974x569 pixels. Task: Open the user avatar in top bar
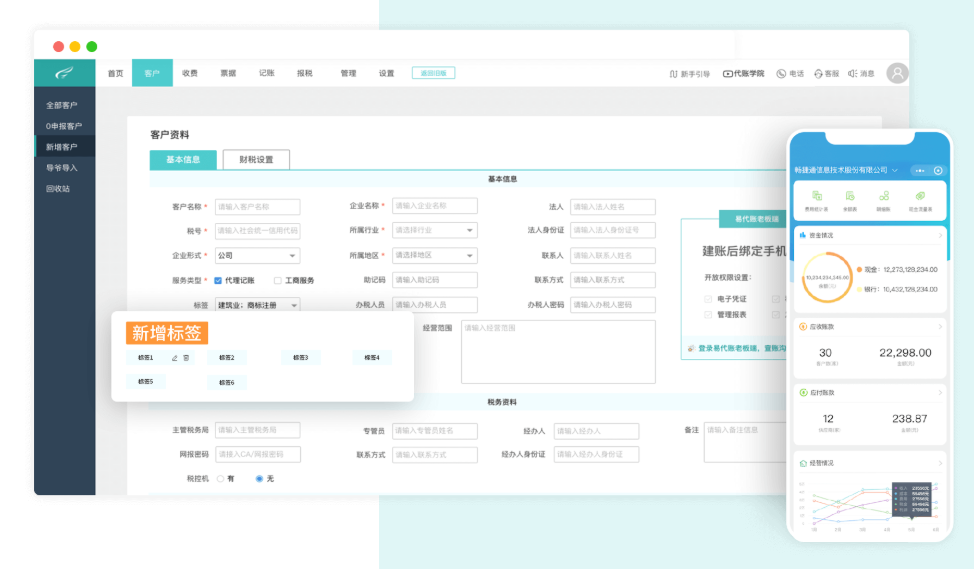tap(897, 73)
